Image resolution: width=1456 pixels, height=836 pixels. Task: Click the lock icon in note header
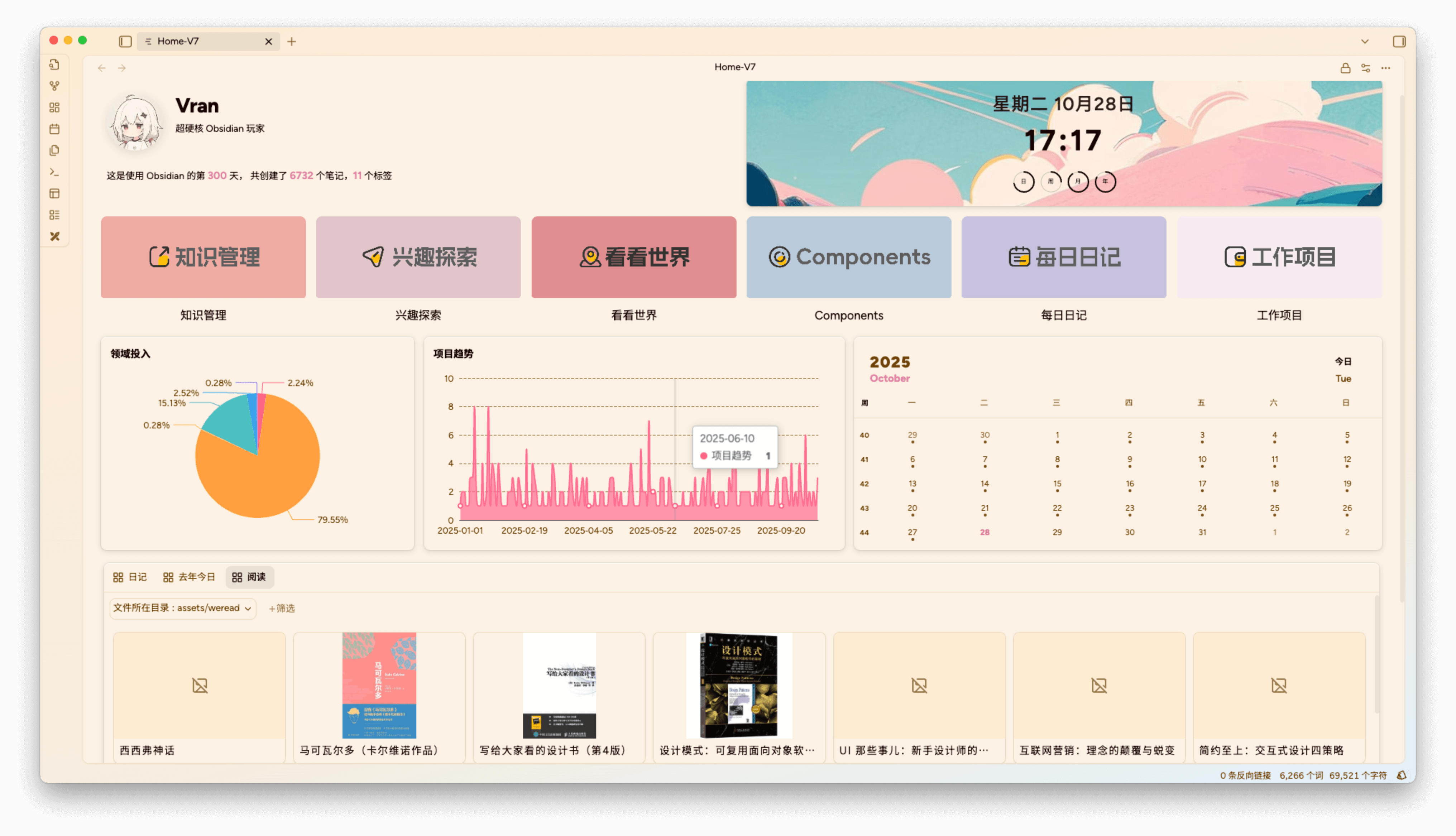pyautogui.click(x=1345, y=68)
